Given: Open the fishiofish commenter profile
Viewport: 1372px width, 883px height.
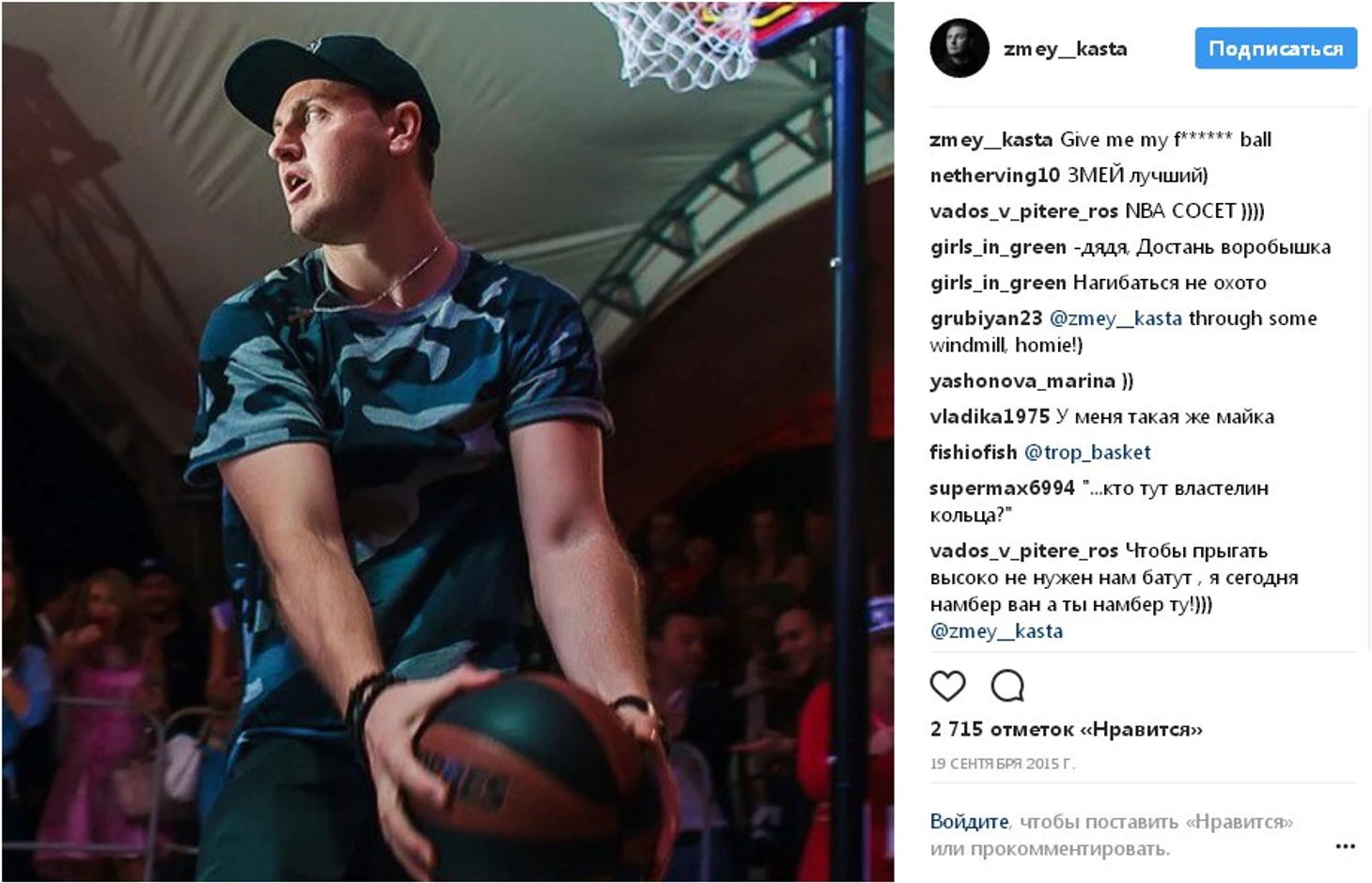Looking at the screenshot, I should pos(973,453).
